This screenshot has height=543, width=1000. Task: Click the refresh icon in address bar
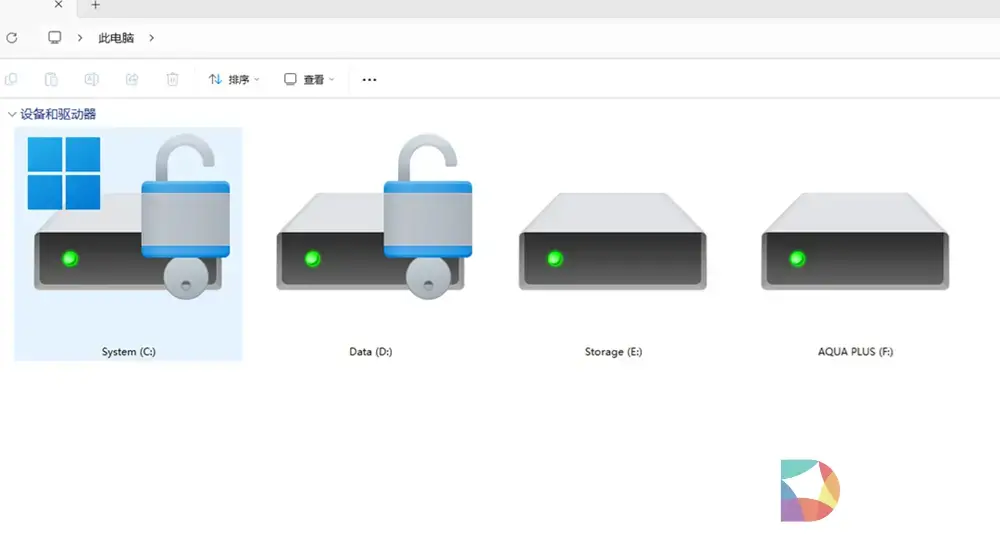coord(12,38)
